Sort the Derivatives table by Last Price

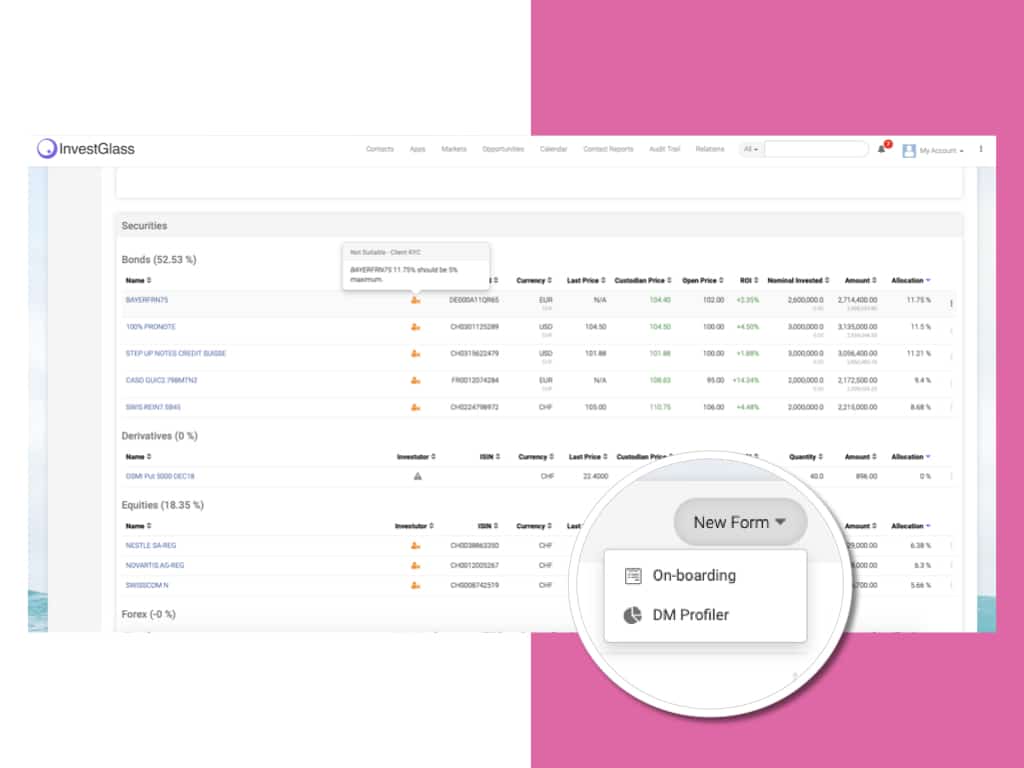pos(588,457)
